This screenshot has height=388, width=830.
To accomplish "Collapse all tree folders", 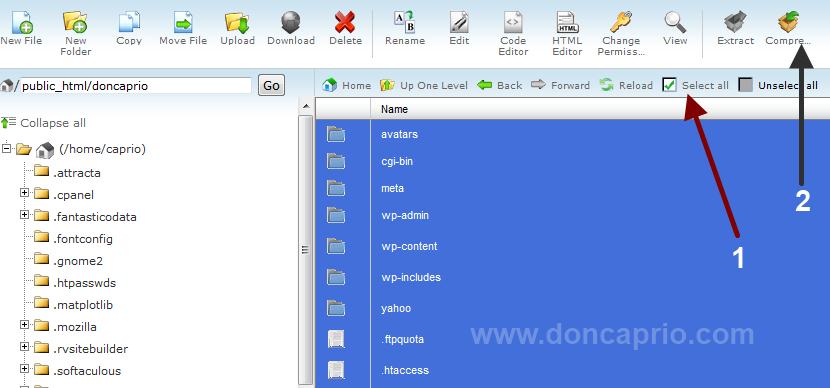I will pos(43,123).
